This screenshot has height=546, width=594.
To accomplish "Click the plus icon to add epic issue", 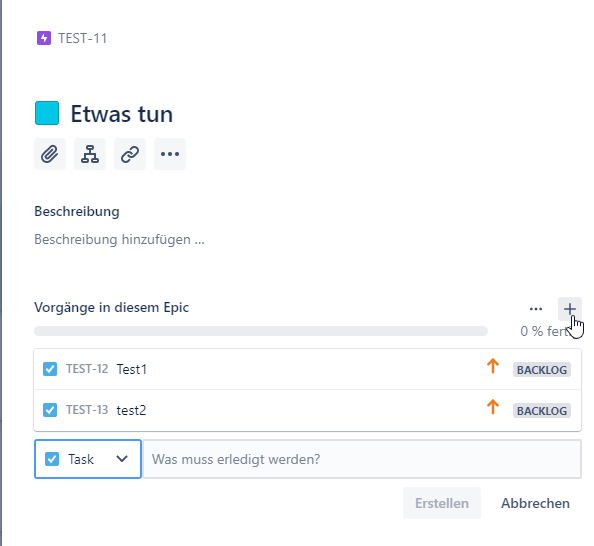I will coord(570,309).
